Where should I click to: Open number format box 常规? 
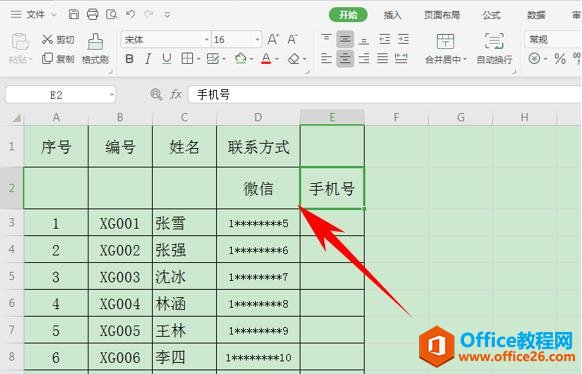point(553,39)
